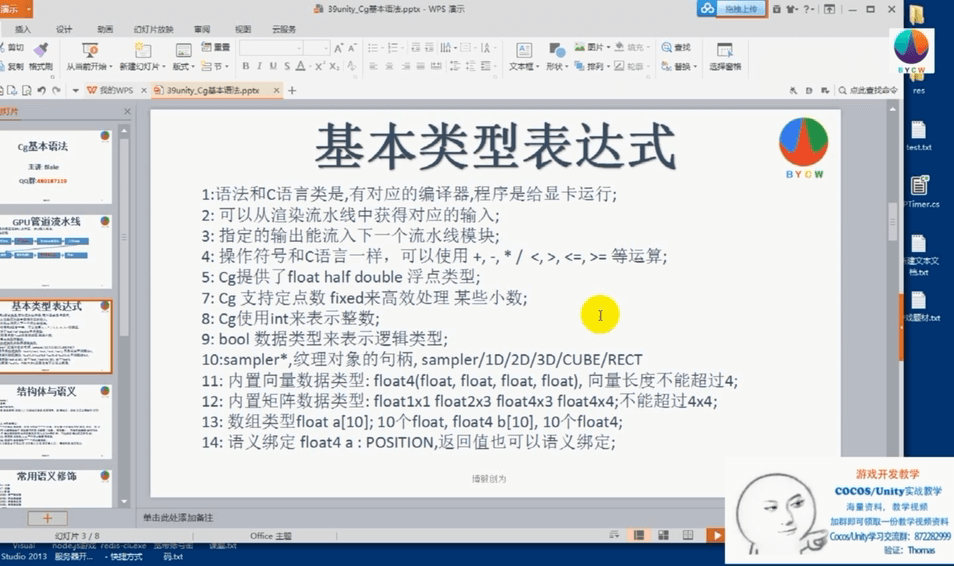Open the Design (设计) ribbon tab
The height and width of the screenshot is (566, 954).
point(64,29)
